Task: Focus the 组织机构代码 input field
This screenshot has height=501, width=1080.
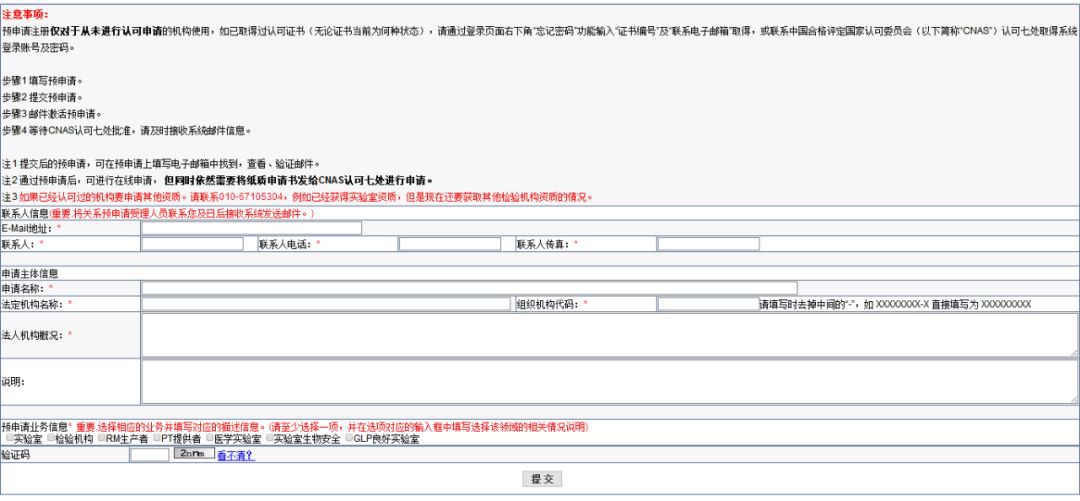Action: pos(707,304)
